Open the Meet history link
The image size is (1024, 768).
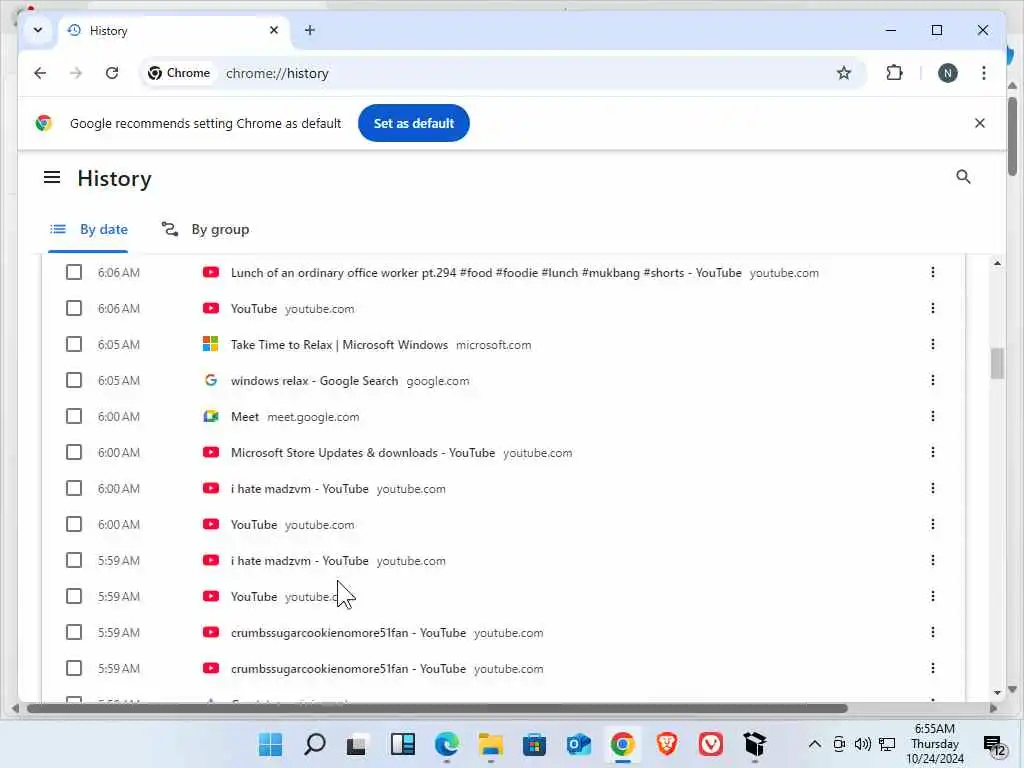click(245, 417)
